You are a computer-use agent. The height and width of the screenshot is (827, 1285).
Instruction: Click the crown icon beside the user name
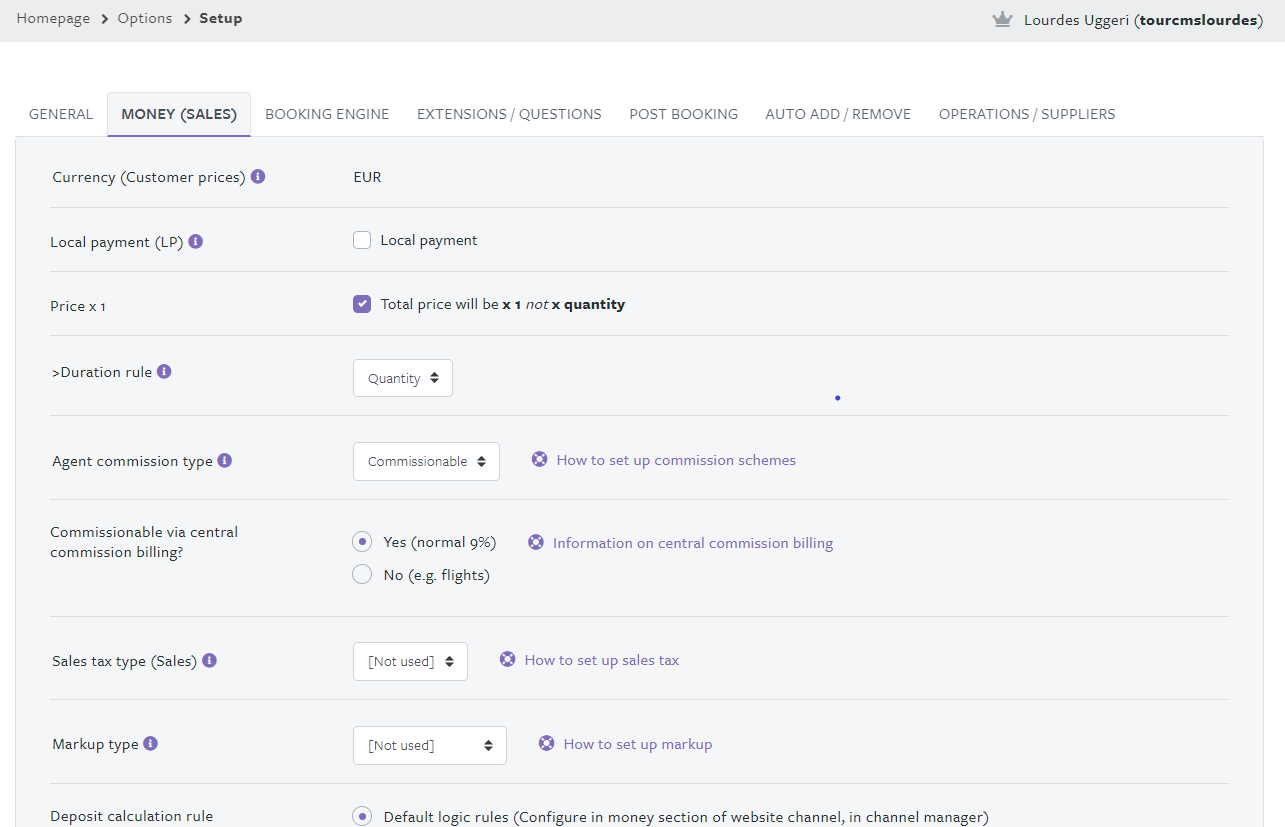coord(1002,20)
